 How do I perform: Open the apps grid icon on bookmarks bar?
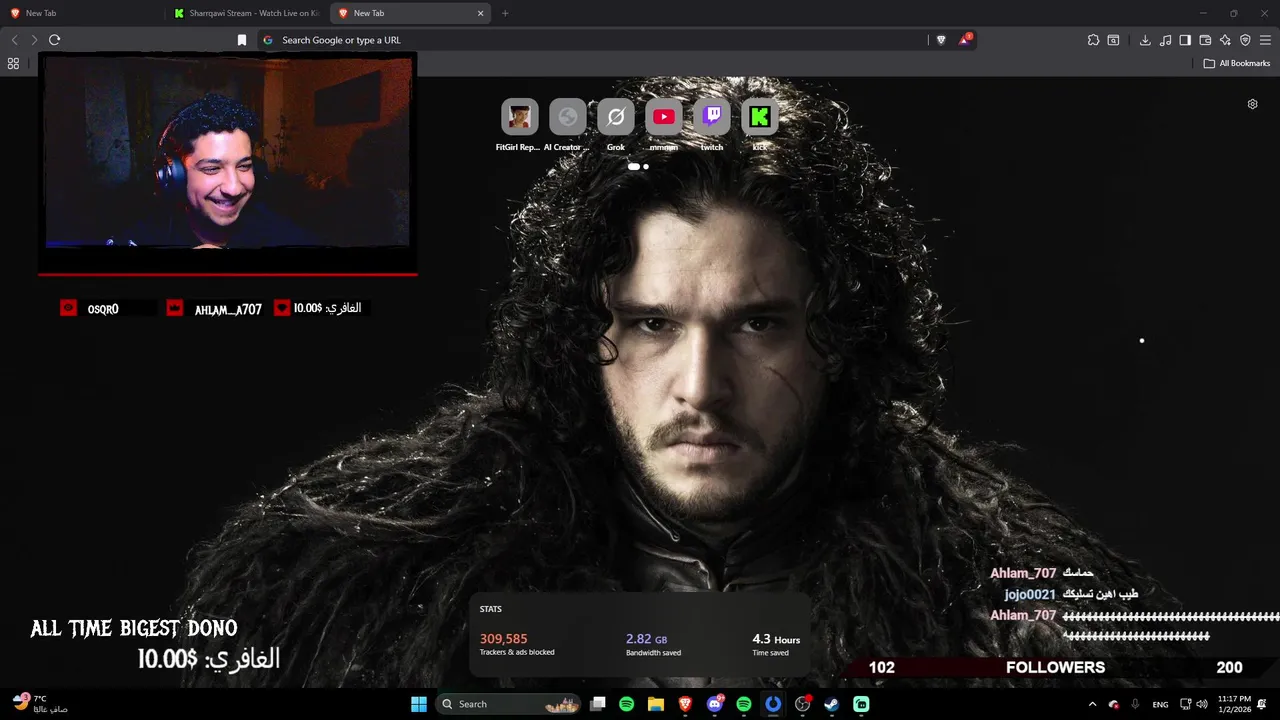13,63
